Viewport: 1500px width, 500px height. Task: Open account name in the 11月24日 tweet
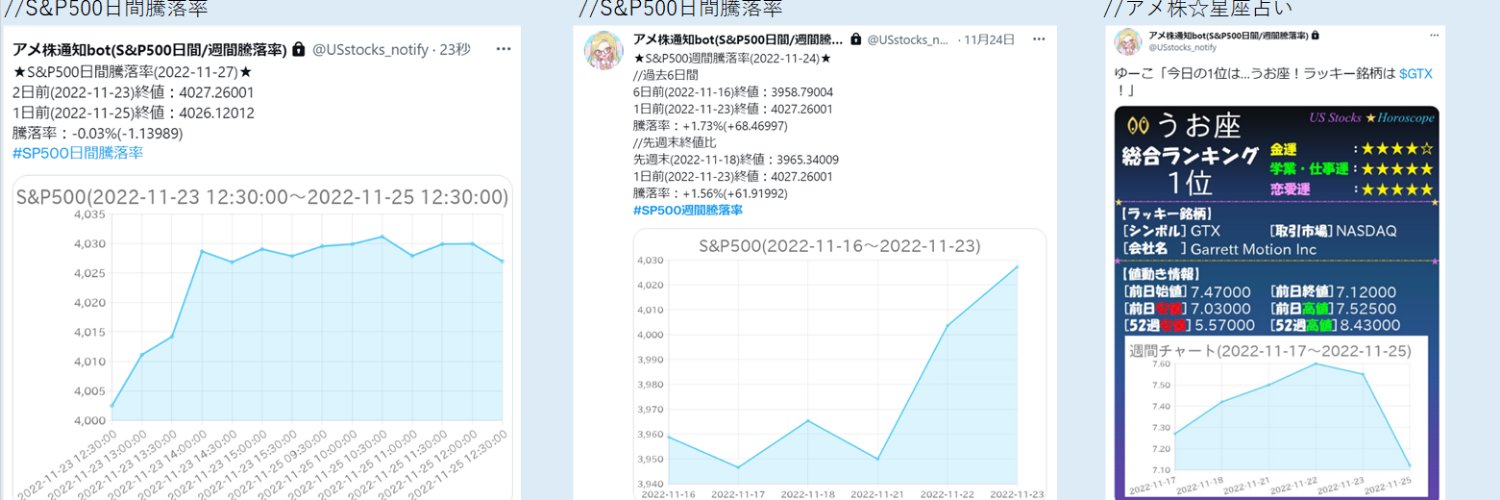738,39
